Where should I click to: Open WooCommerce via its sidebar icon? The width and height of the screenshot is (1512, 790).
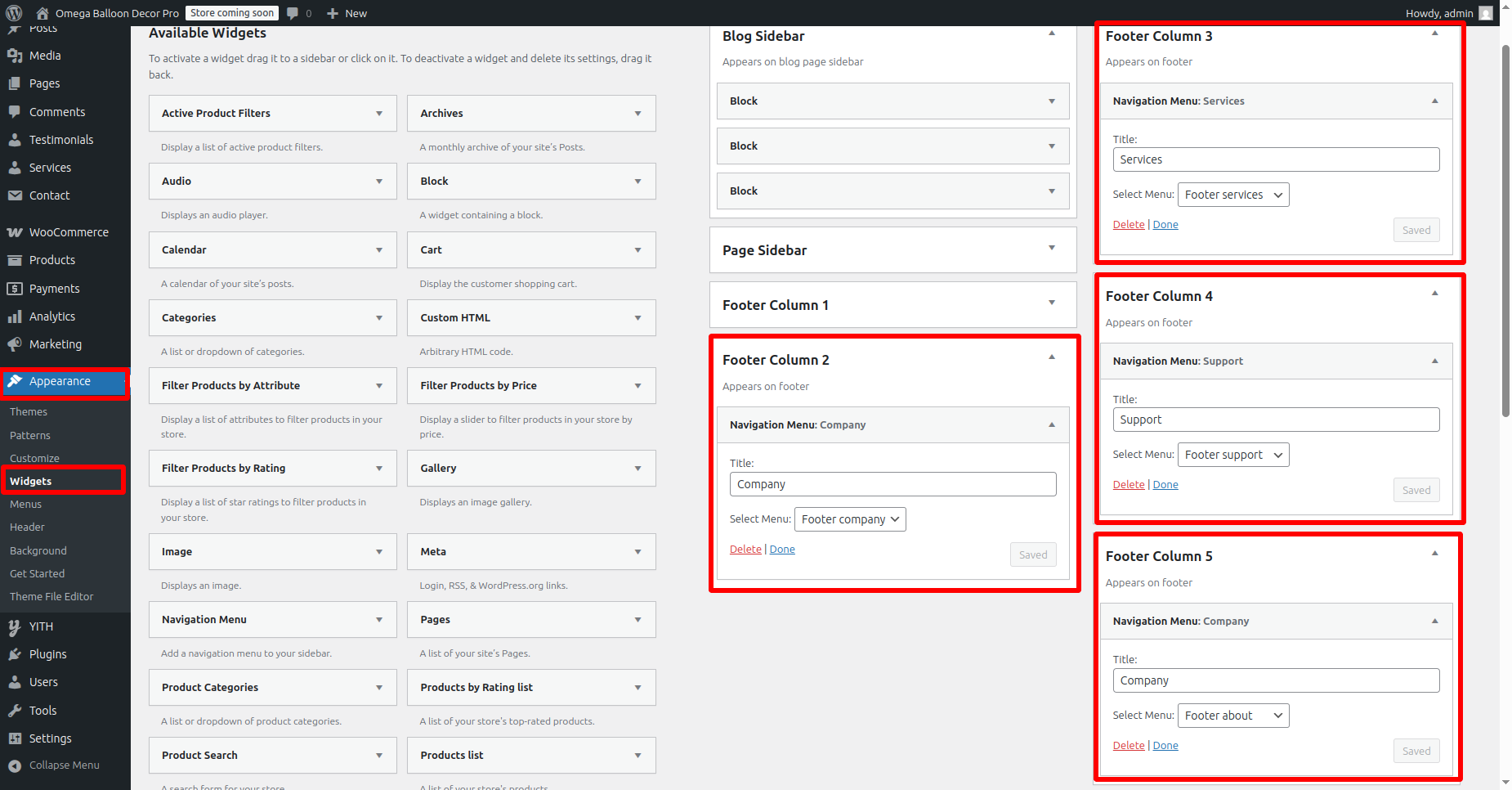(x=15, y=232)
